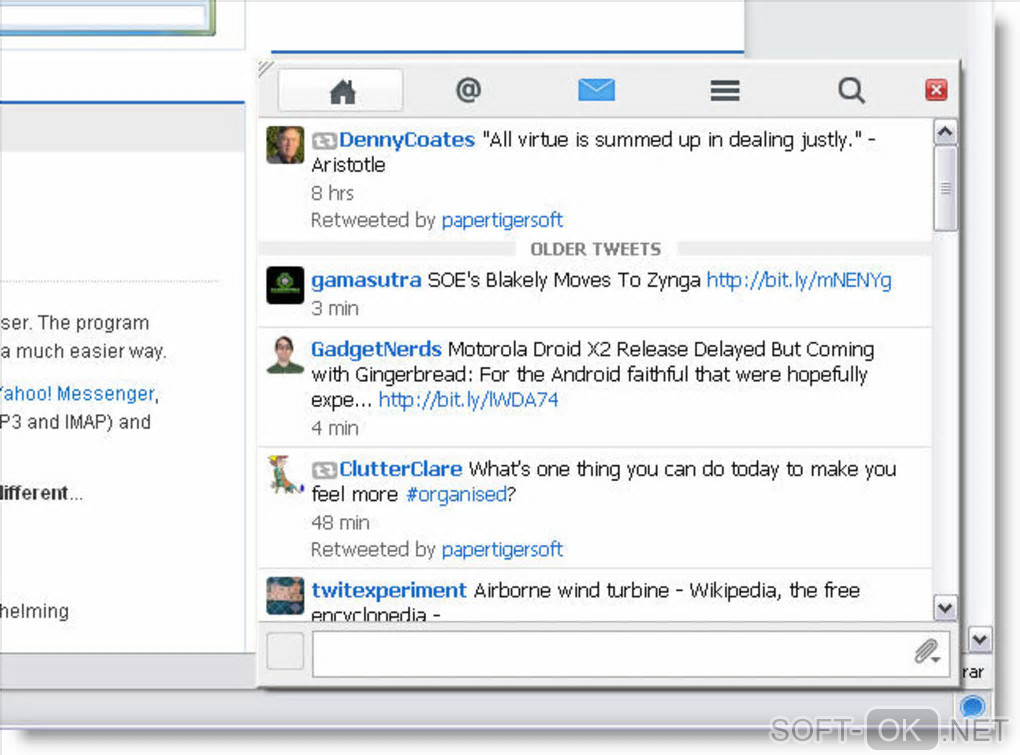Open direct messages envelope tab
1020x755 pixels.
point(596,90)
